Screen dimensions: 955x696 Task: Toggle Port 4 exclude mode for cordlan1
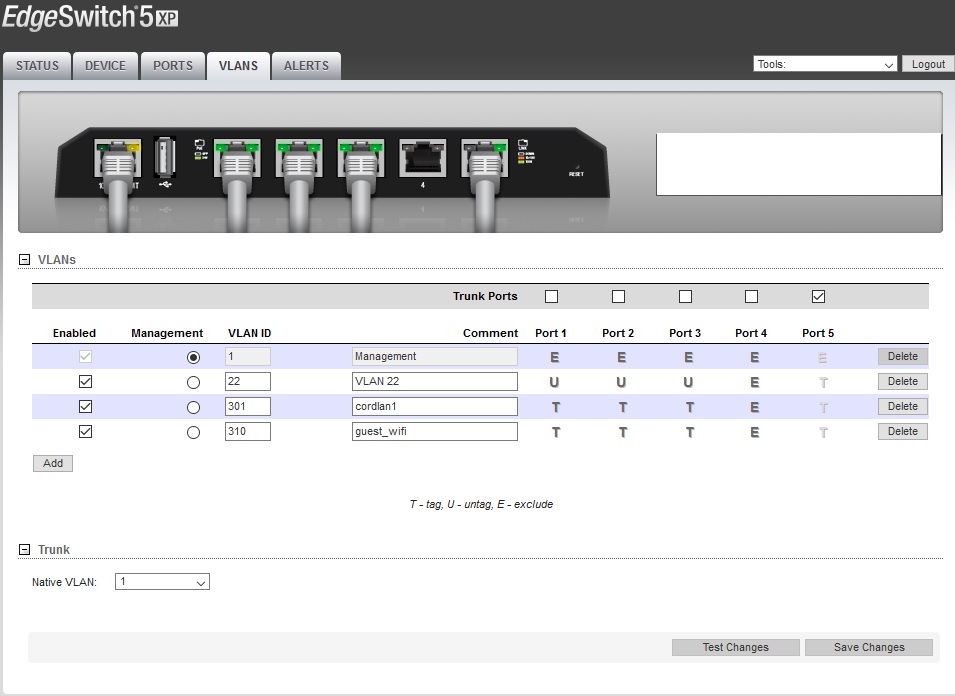[x=755, y=407]
